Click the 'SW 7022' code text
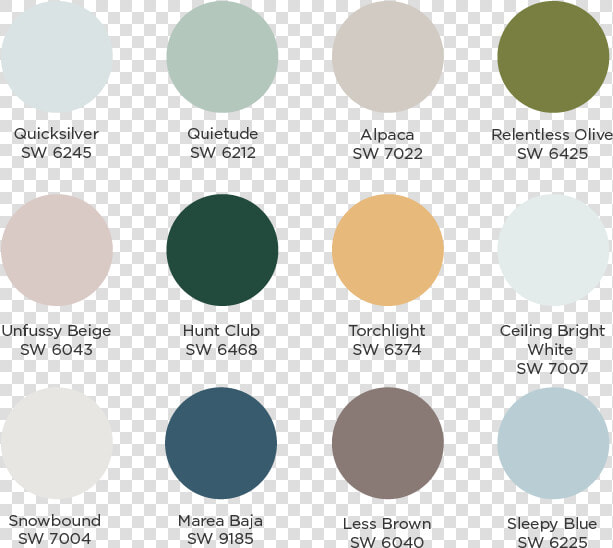Viewport: 613px width, 548px height. [x=387, y=154]
